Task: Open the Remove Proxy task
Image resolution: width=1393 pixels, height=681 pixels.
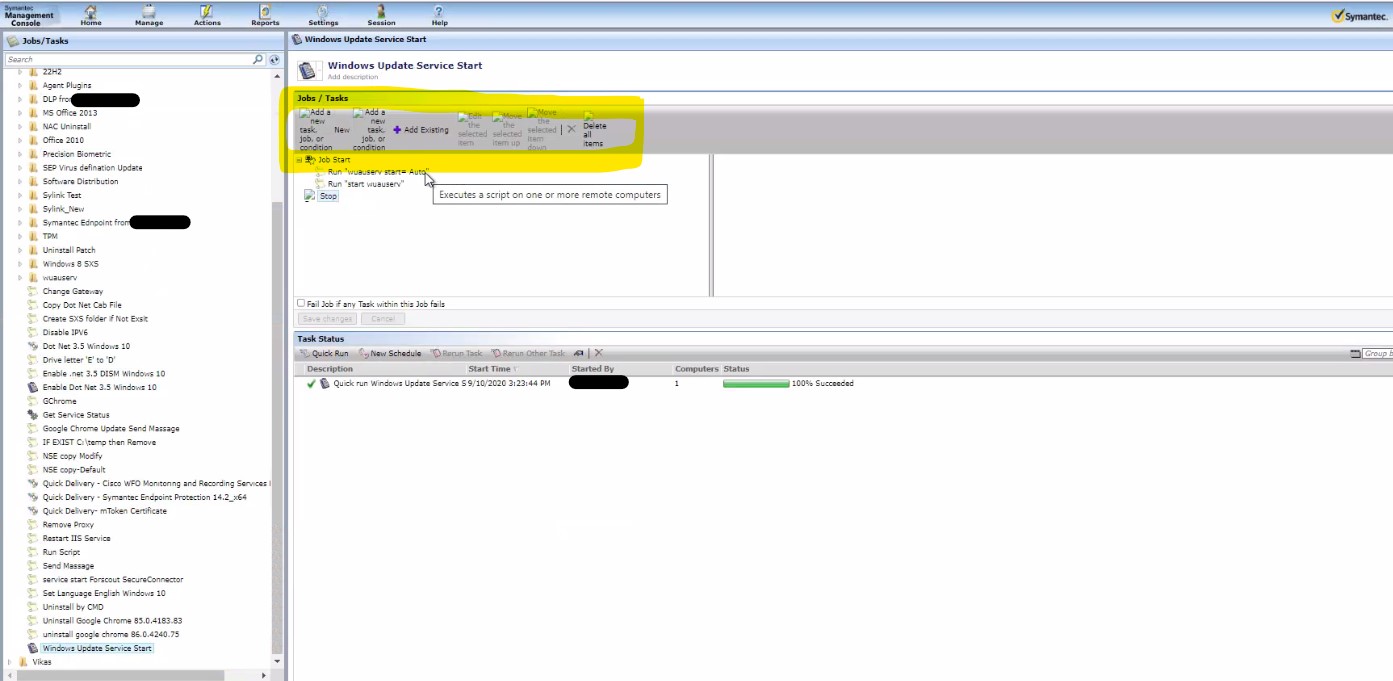Action: tap(68, 524)
